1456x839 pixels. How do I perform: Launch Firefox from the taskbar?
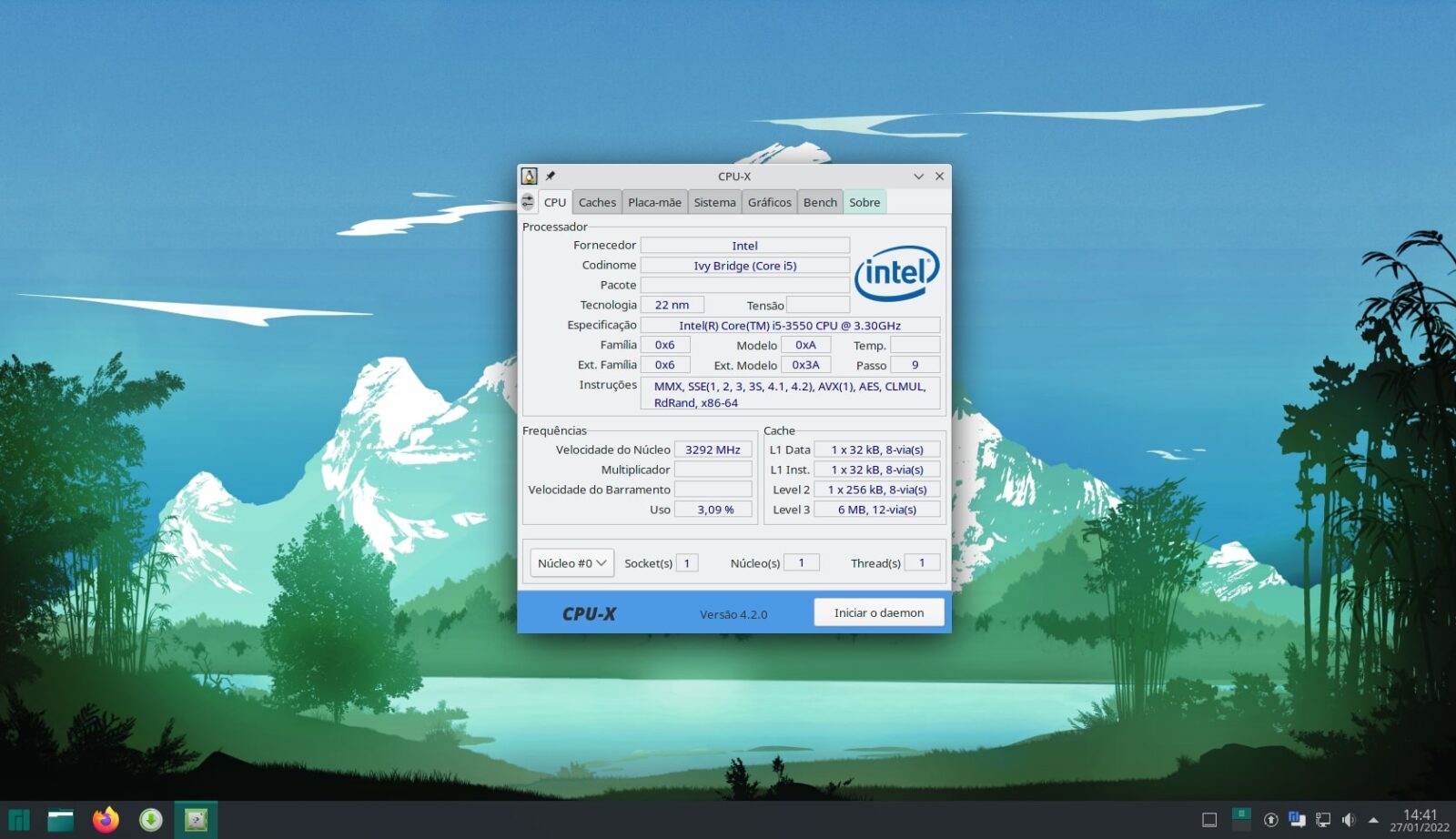coord(106,820)
